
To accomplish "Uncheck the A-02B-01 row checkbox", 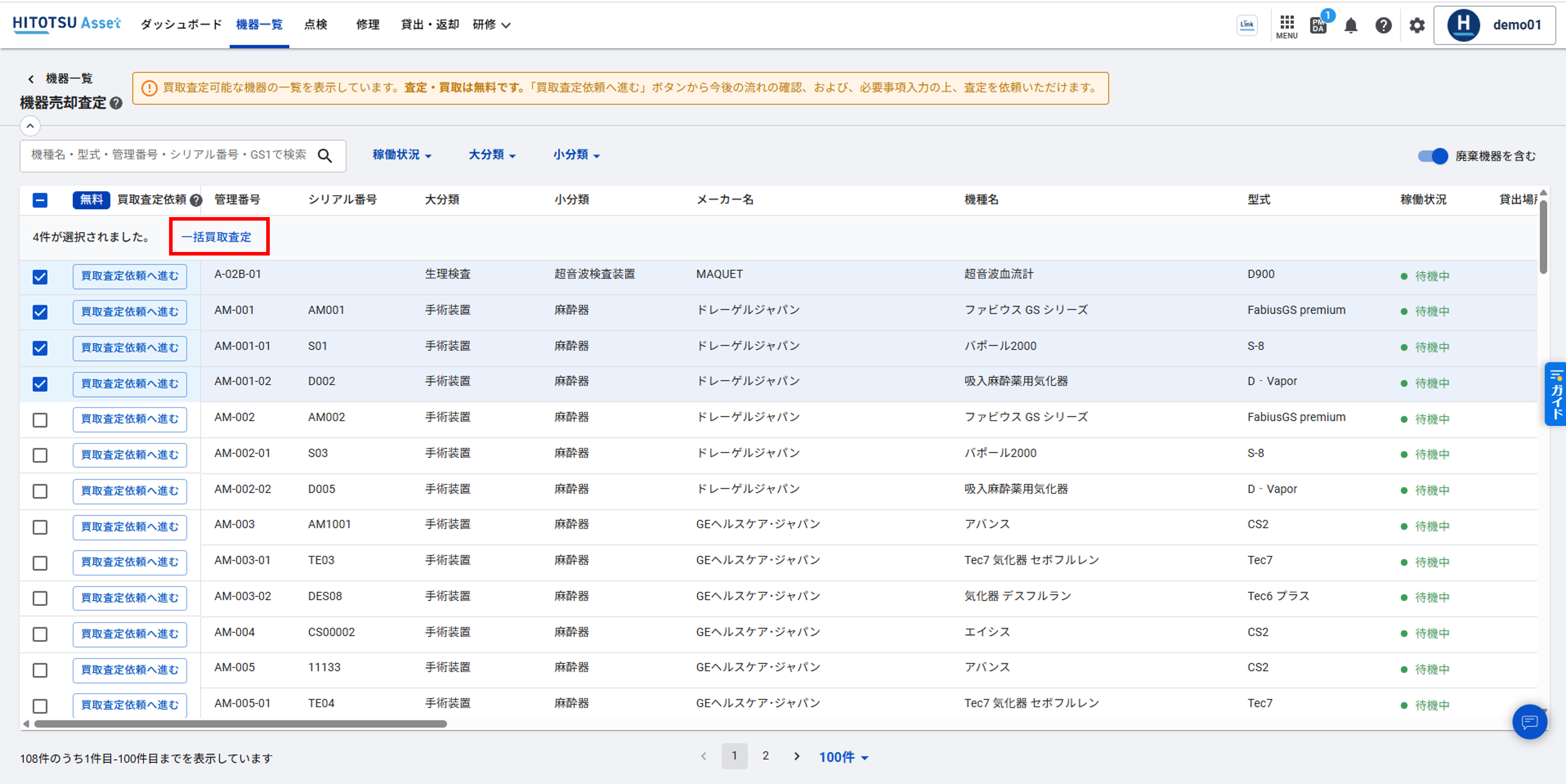I will point(40,277).
